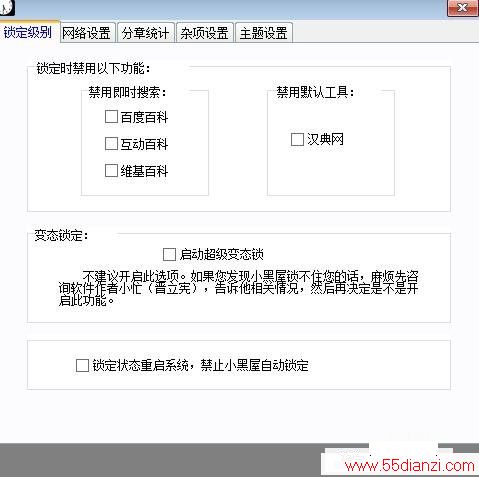Click the app icon in title bar corner

pos(7,7)
